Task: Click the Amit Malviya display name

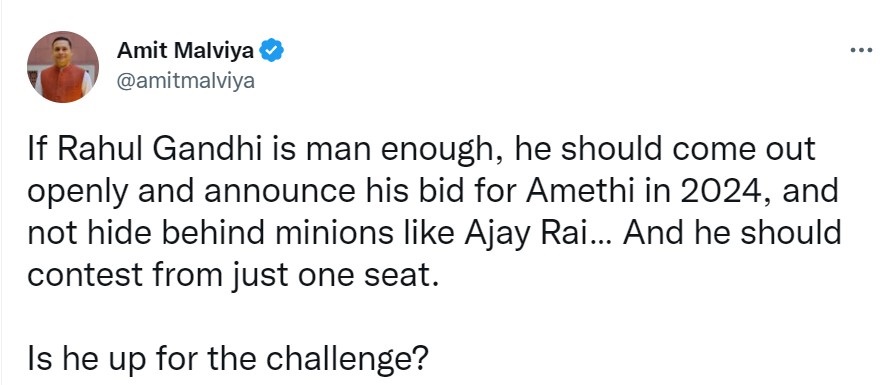Action: pyautogui.click(x=185, y=51)
